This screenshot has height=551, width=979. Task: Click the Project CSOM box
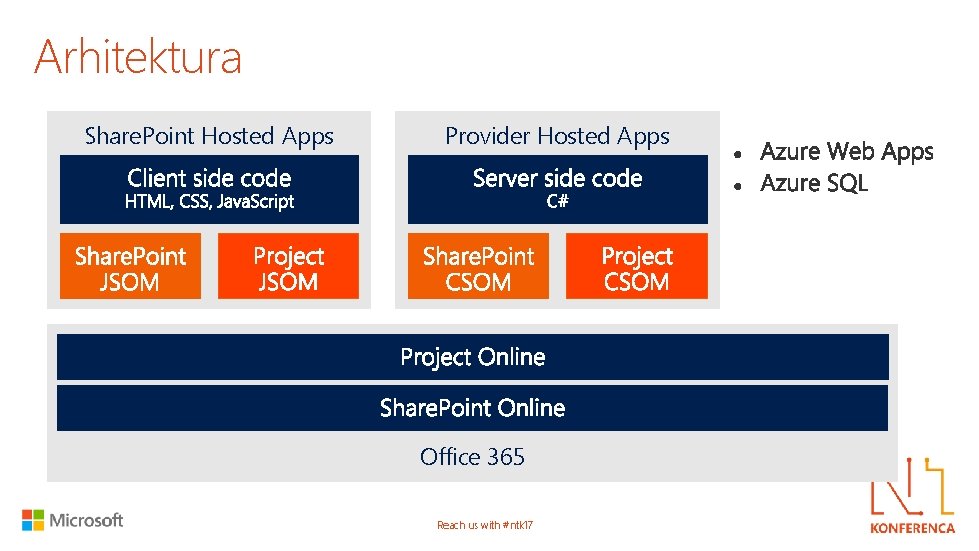click(637, 266)
